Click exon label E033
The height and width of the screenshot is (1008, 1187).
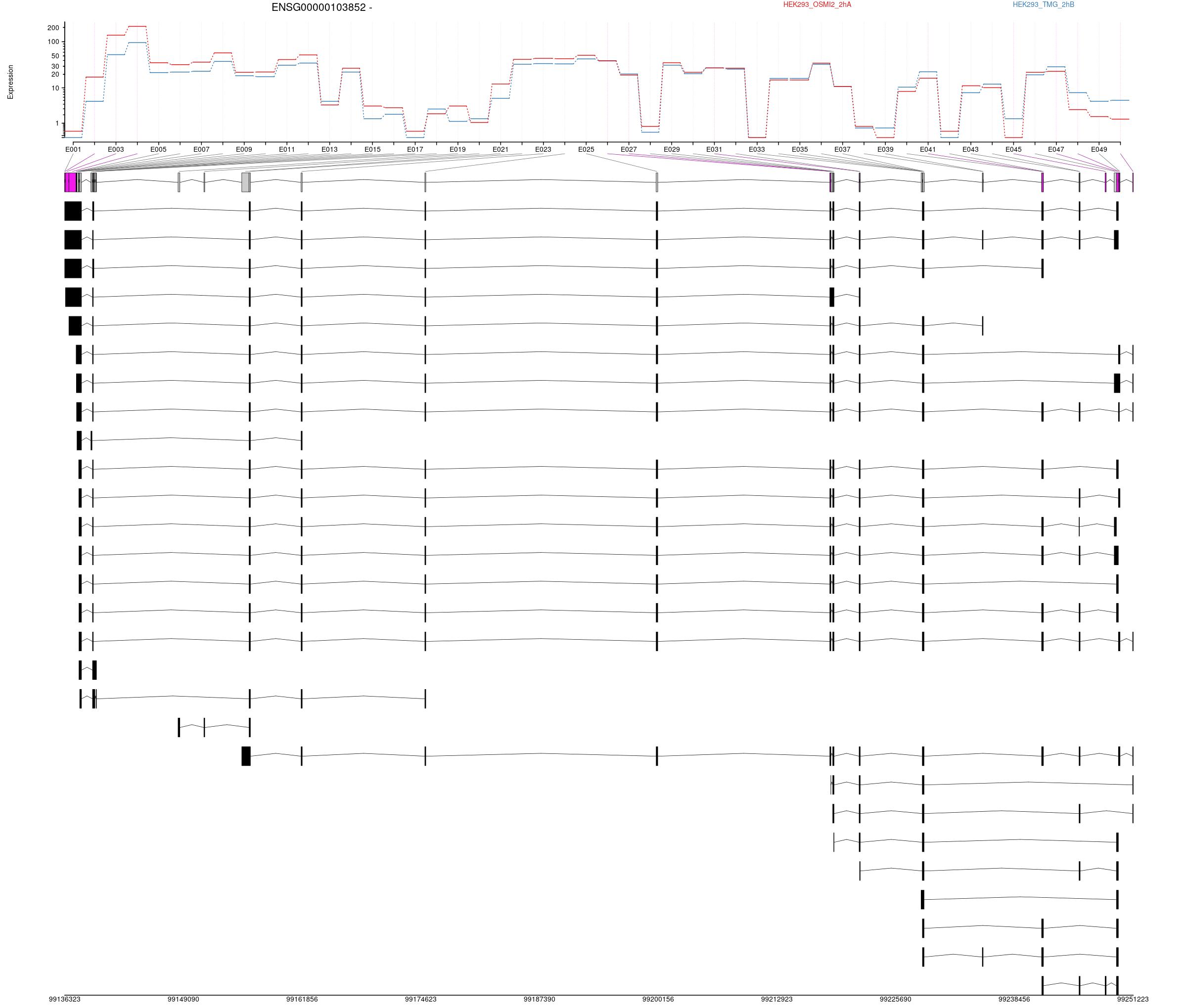[757, 150]
